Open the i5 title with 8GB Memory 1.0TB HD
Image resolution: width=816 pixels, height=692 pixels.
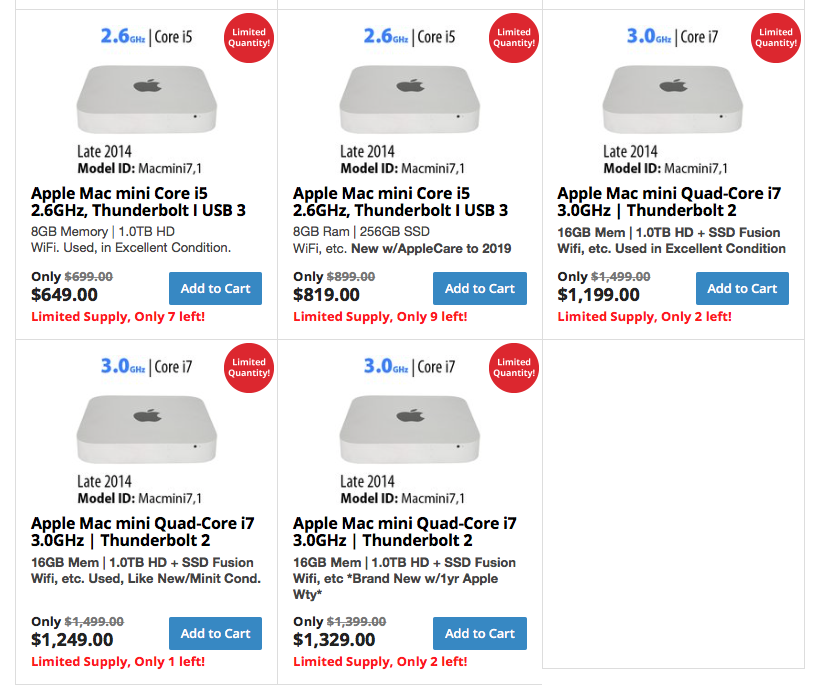click(138, 202)
